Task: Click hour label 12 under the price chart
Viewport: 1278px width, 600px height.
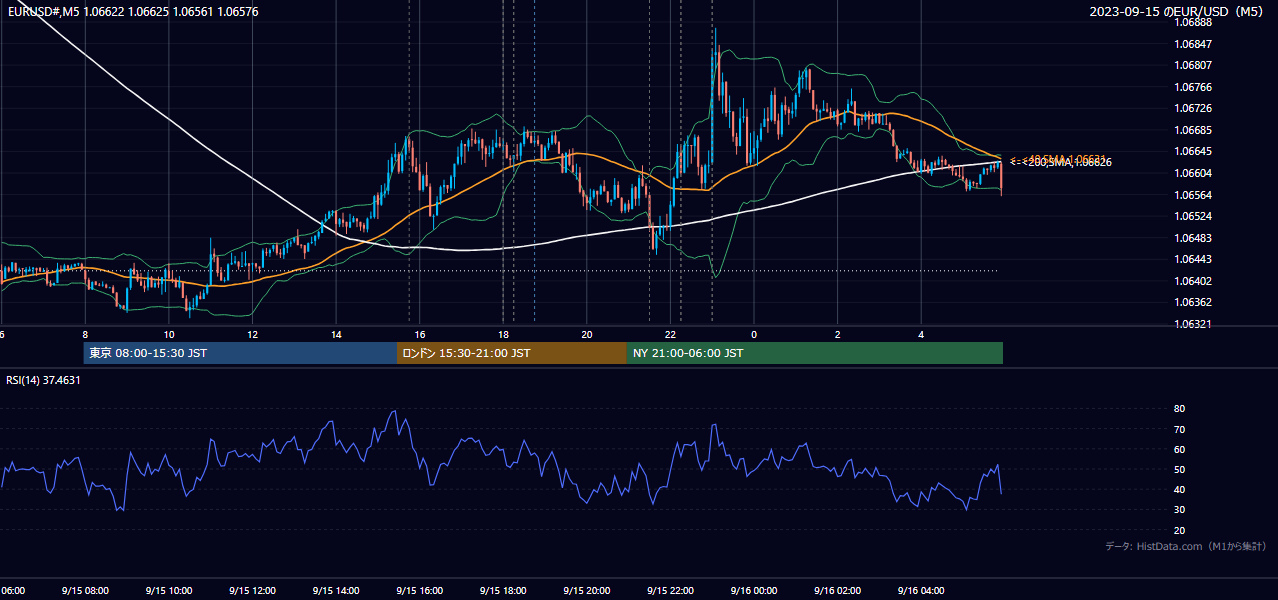Action: click(x=252, y=334)
